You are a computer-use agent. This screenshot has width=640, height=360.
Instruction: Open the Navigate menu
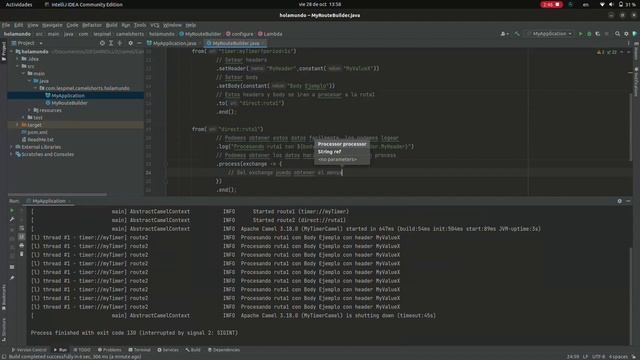52,25
